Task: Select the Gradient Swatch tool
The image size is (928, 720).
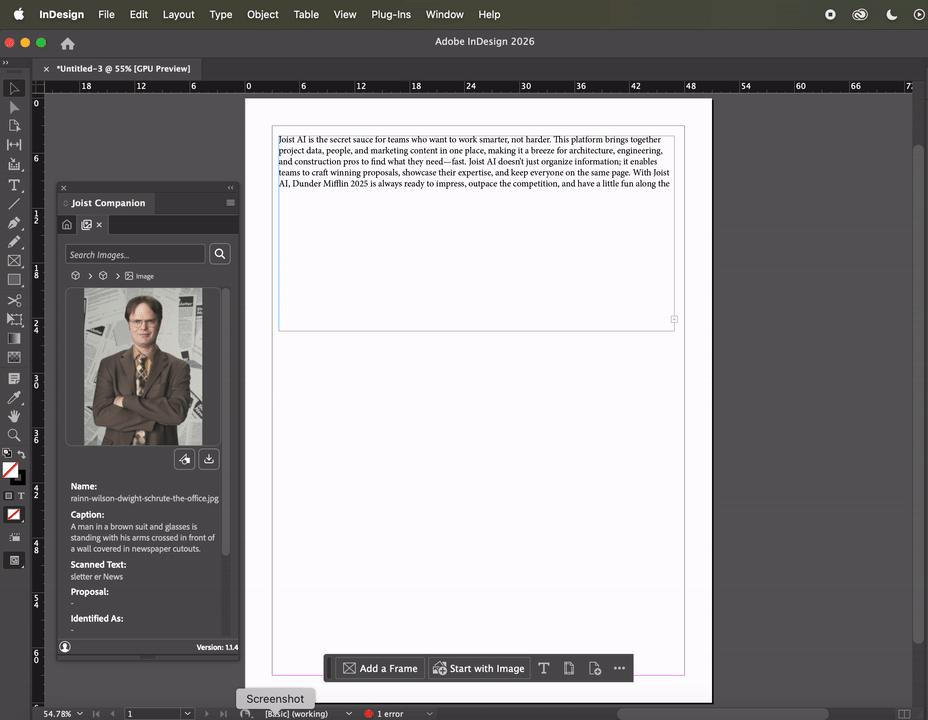Action: [x=14, y=338]
